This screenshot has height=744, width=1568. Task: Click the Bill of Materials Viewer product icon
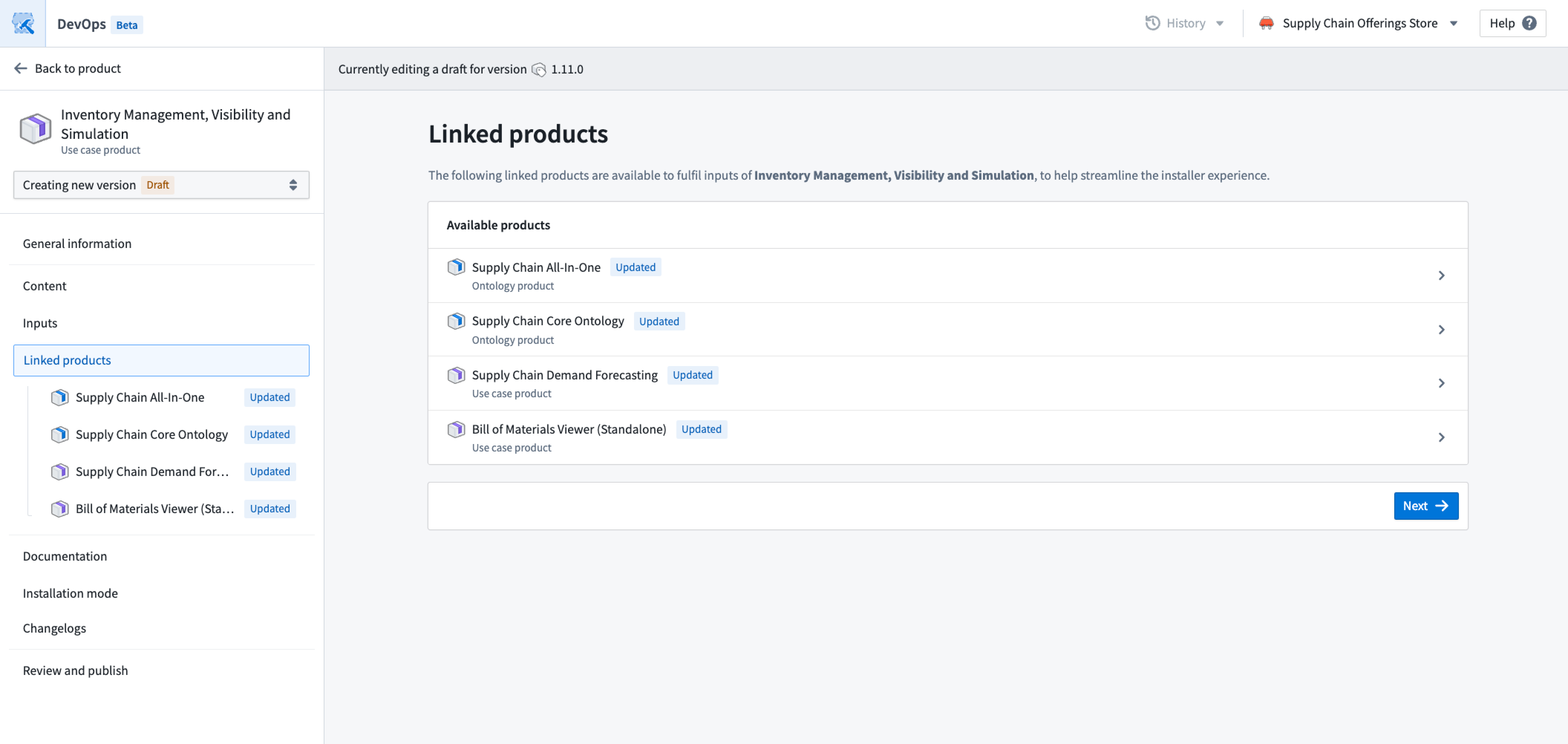(x=455, y=429)
